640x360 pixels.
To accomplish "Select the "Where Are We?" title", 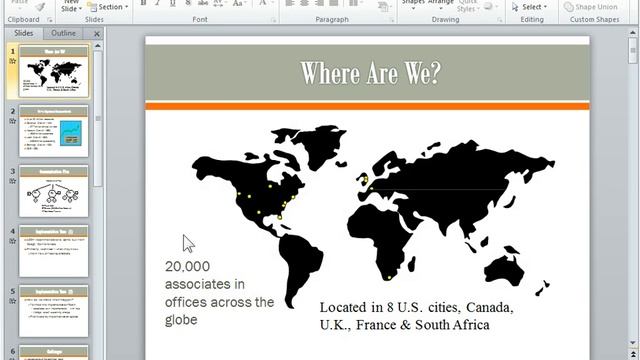I will tap(371, 73).
